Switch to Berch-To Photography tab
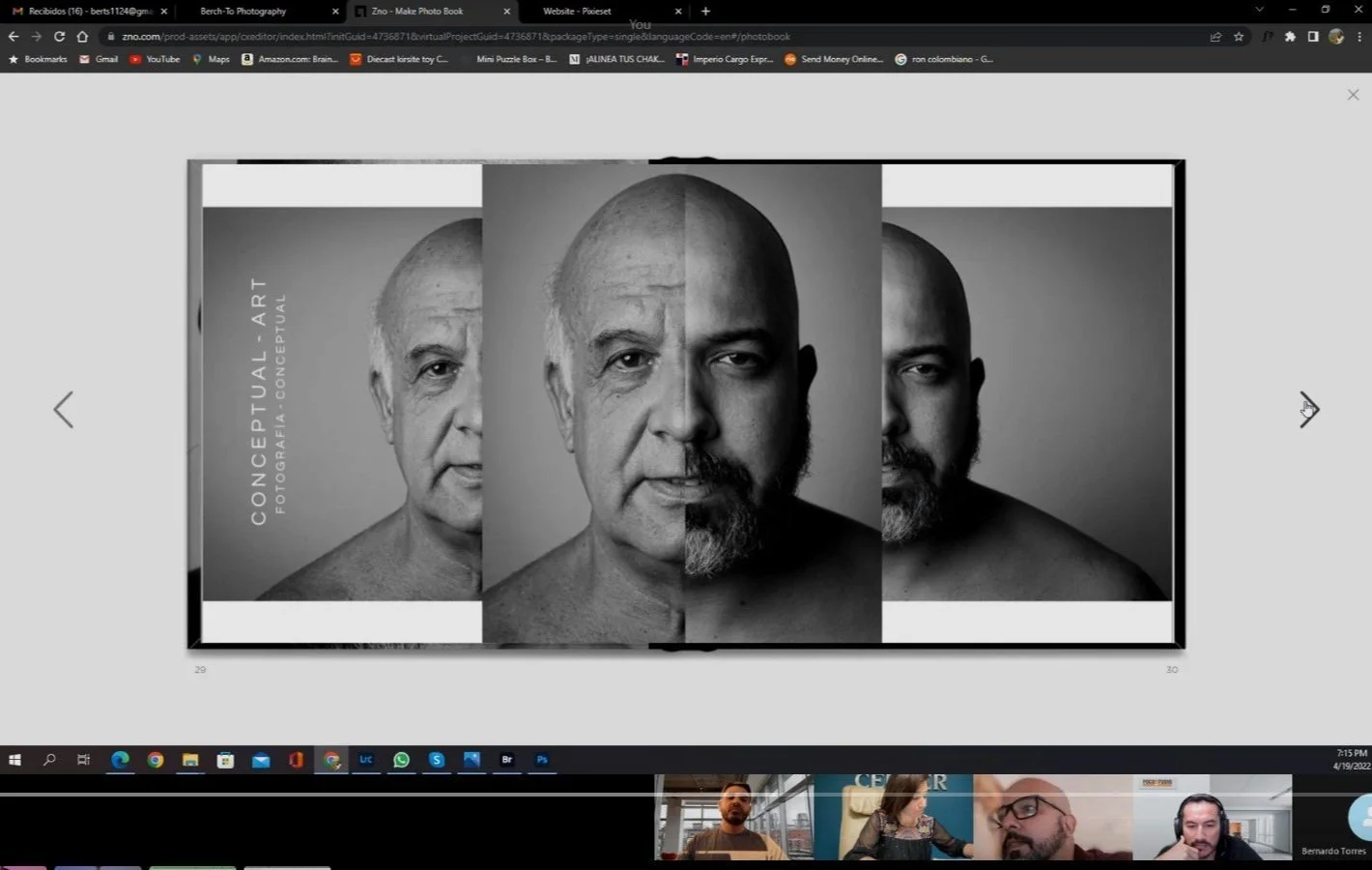1372x870 pixels. pos(243,12)
